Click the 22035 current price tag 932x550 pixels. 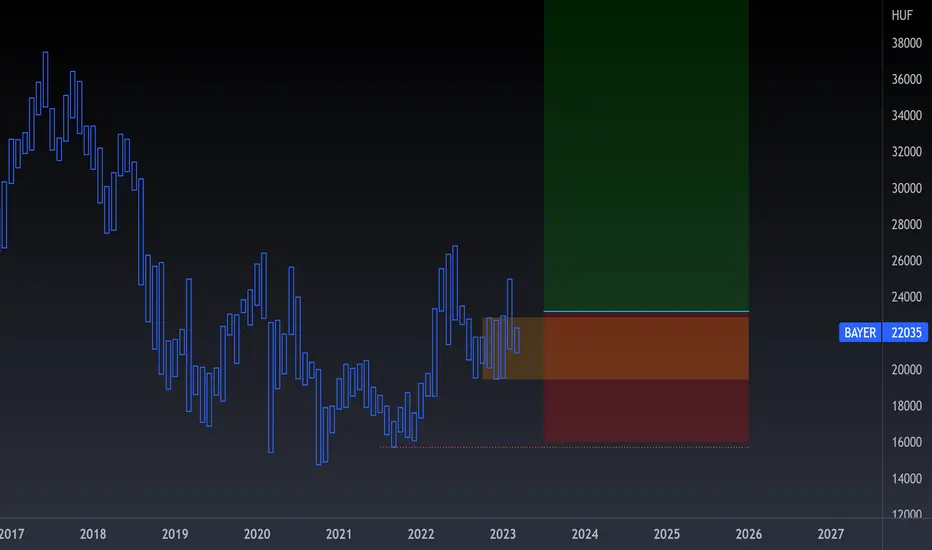(x=906, y=332)
